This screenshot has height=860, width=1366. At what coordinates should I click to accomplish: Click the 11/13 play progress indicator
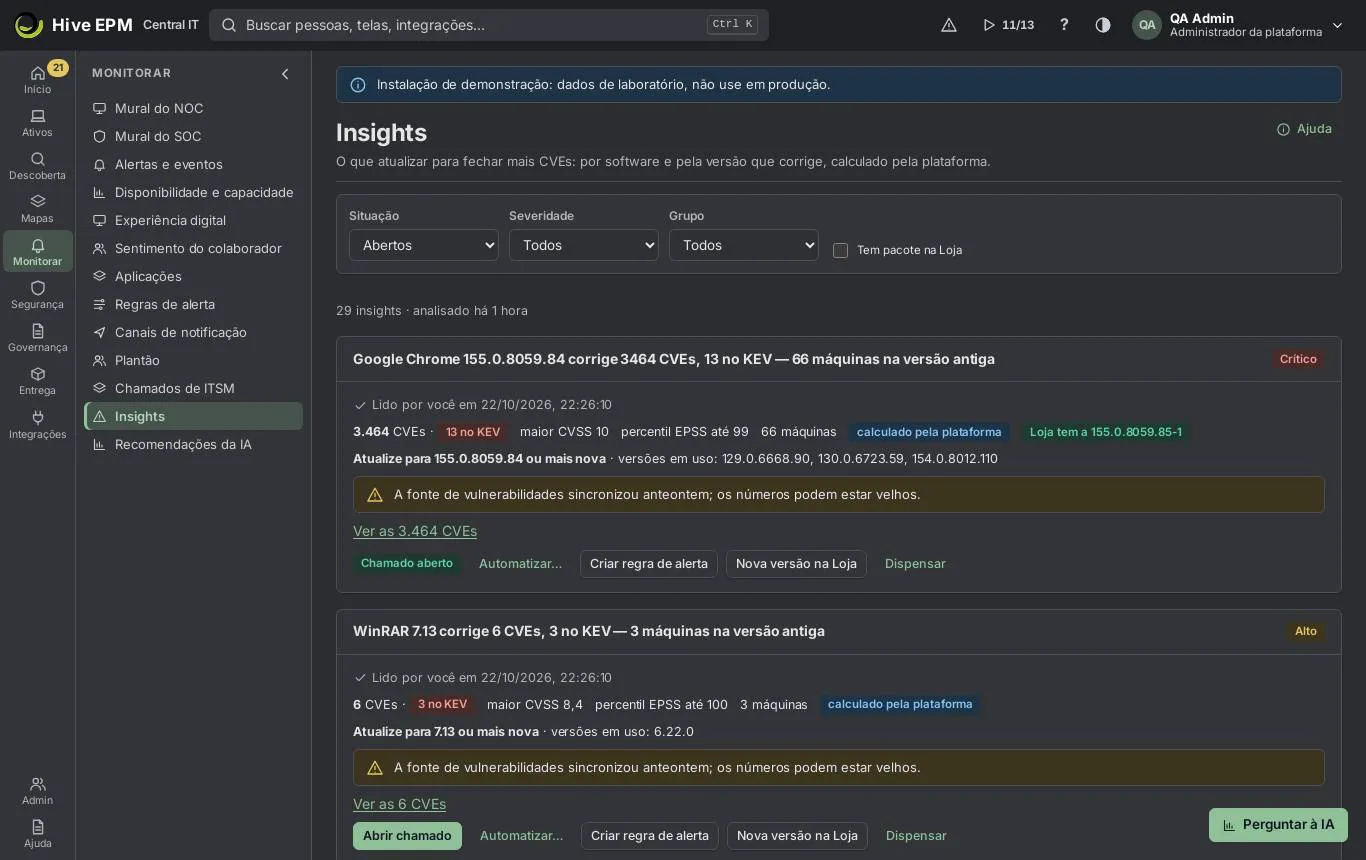[1008, 25]
